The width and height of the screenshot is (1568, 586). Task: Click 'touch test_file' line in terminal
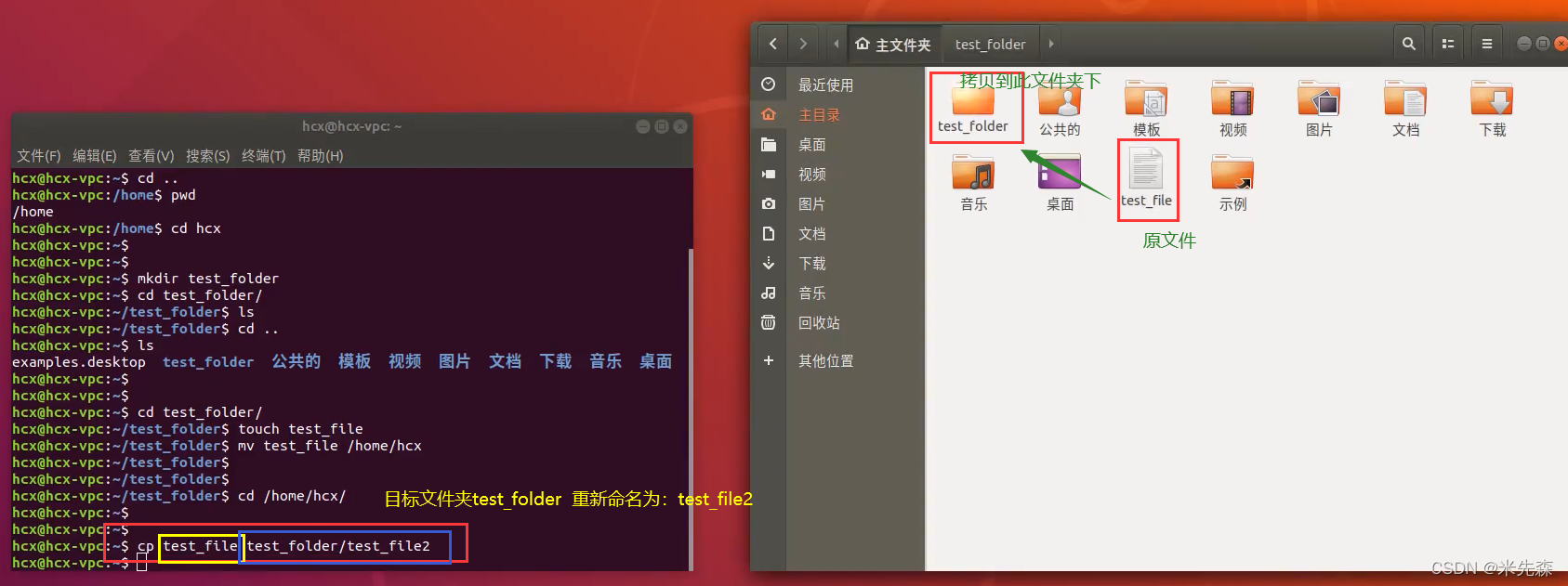click(300, 429)
